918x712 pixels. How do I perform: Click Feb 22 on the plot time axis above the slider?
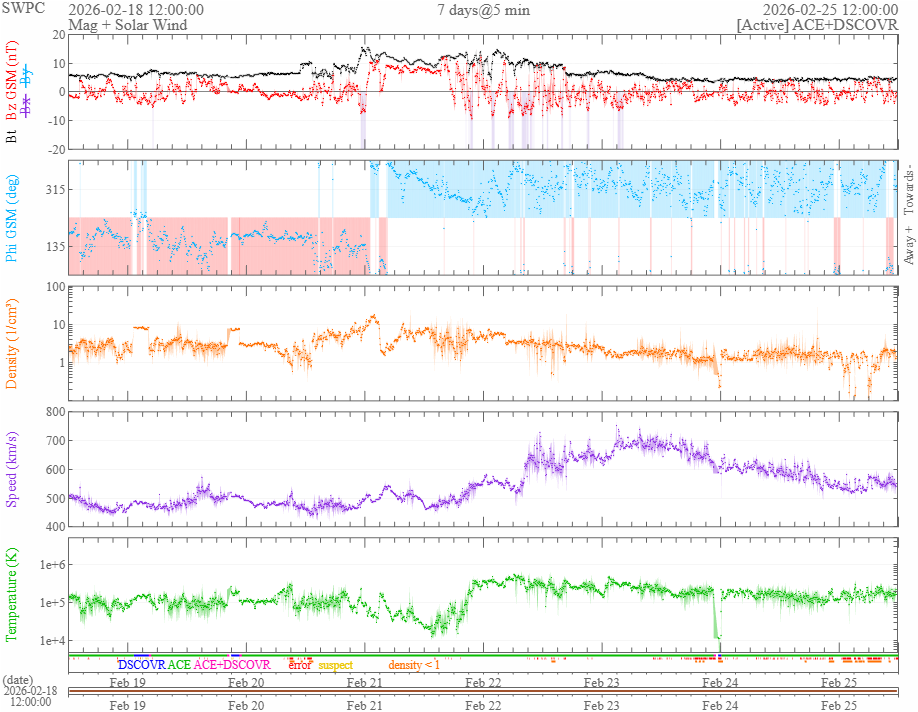pyautogui.click(x=483, y=682)
